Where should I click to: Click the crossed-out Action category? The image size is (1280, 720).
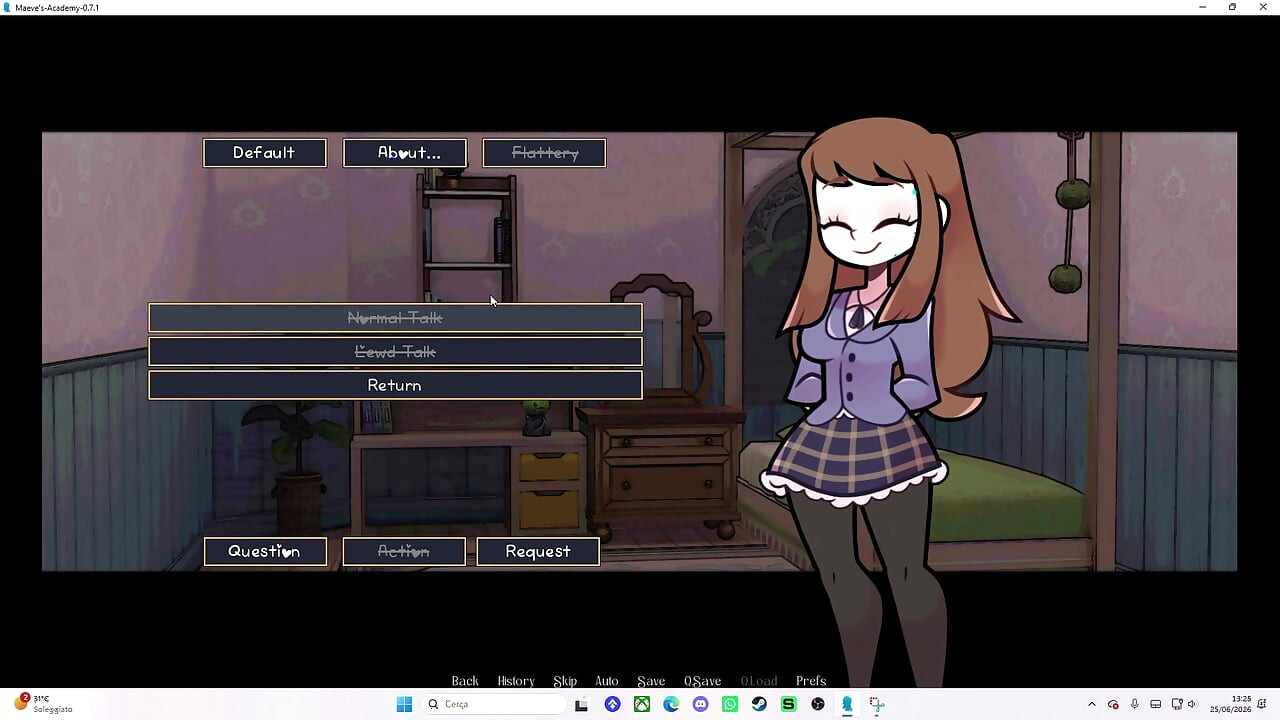point(404,552)
